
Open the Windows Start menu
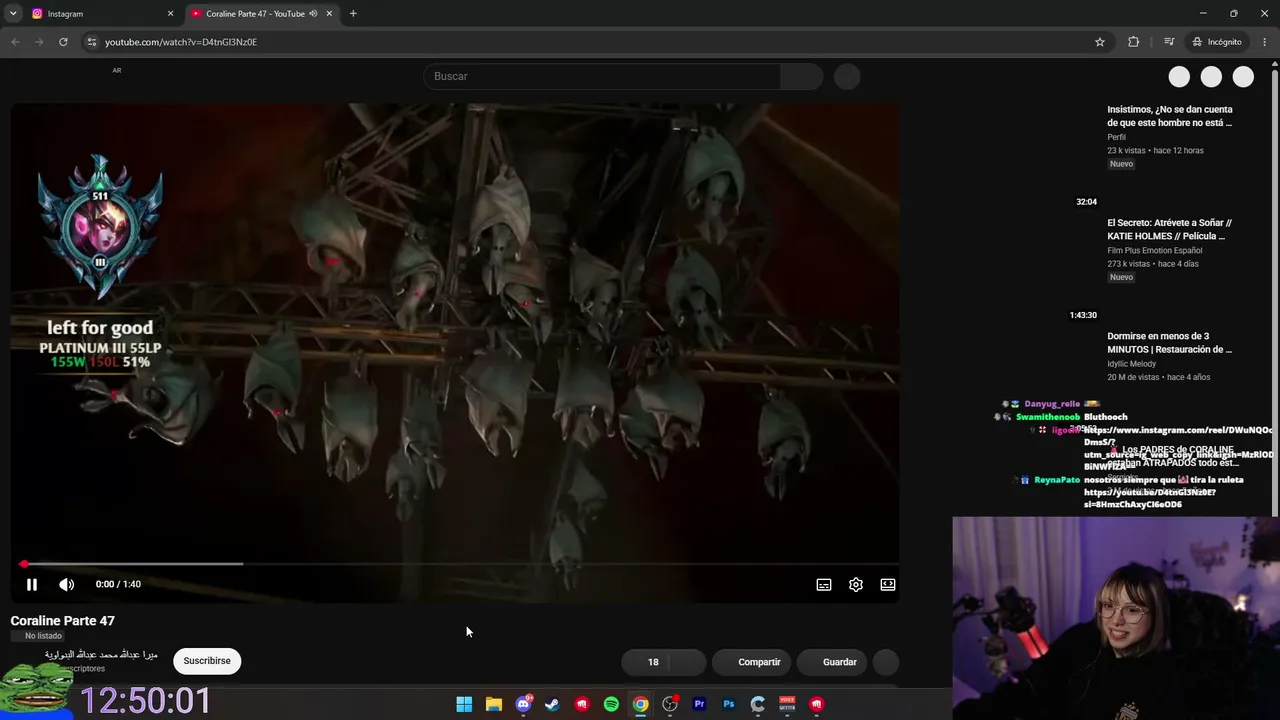point(464,704)
